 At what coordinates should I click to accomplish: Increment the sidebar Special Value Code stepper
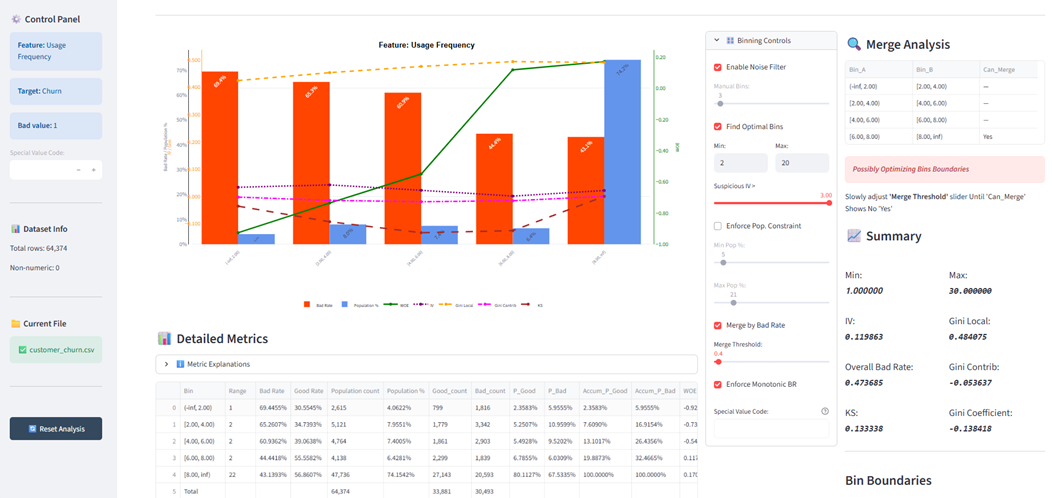coord(94,170)
